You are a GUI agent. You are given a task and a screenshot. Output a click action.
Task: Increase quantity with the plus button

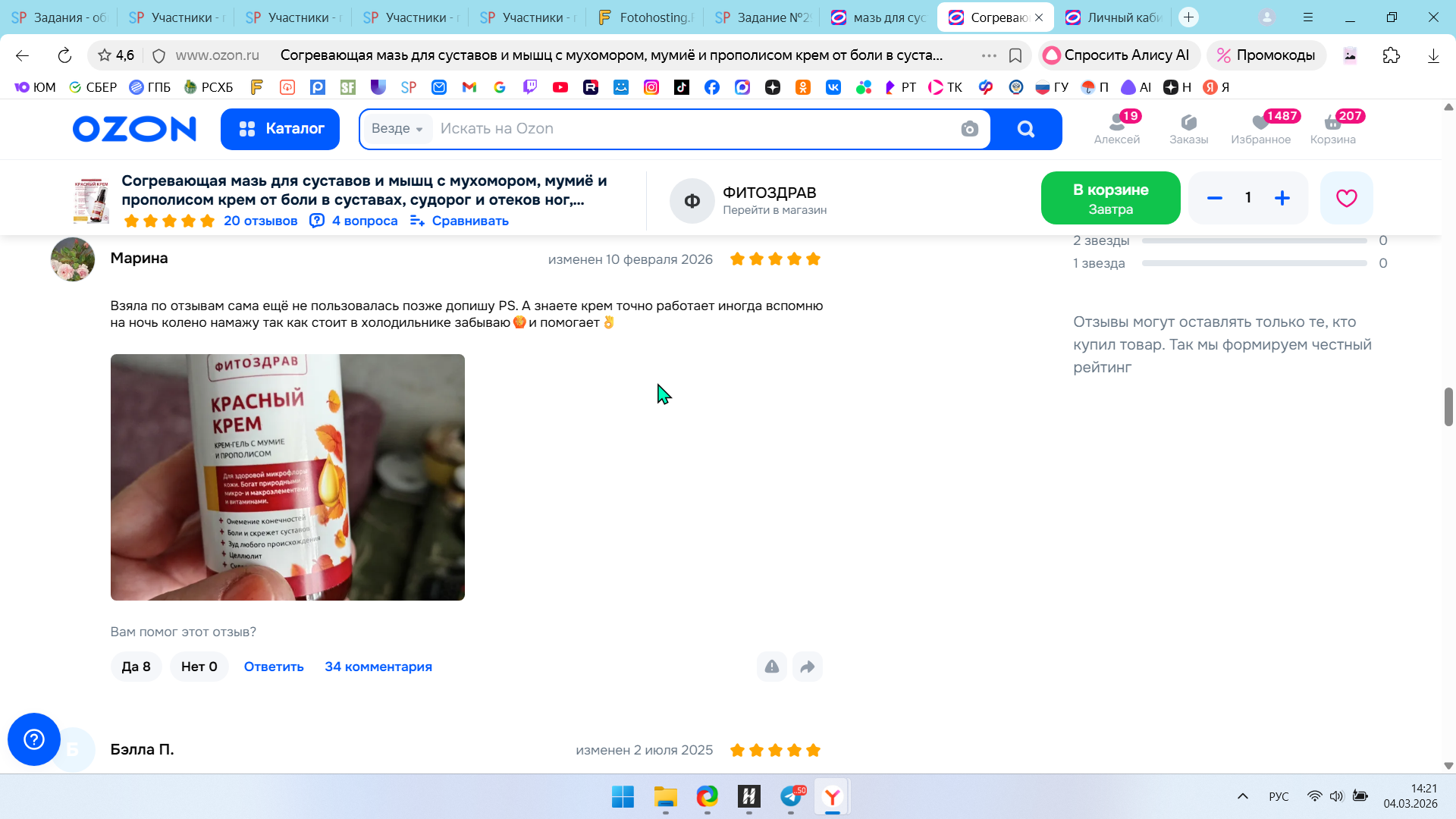[1282, 198]
